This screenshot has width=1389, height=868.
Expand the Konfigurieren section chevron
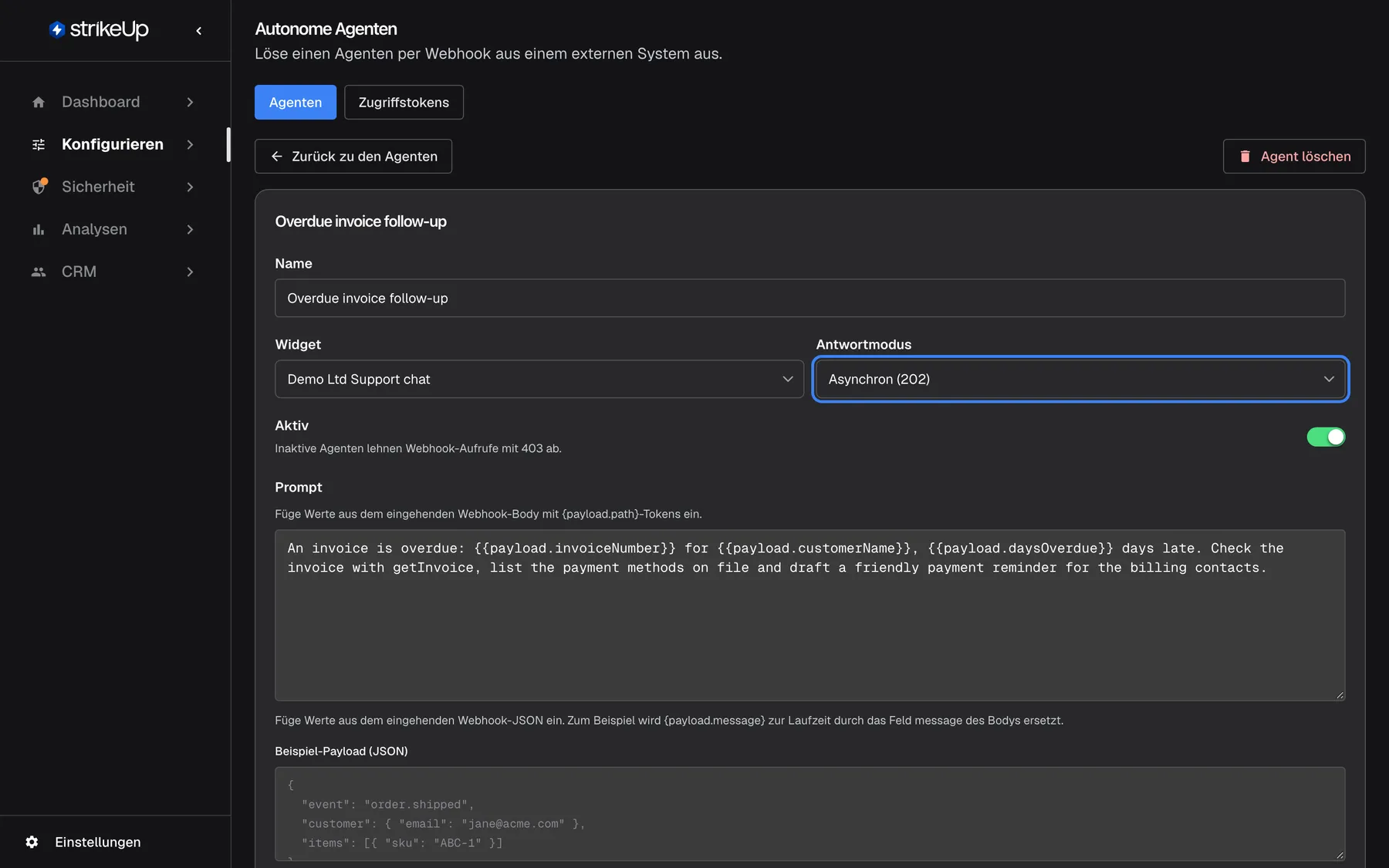pos(190,144)
